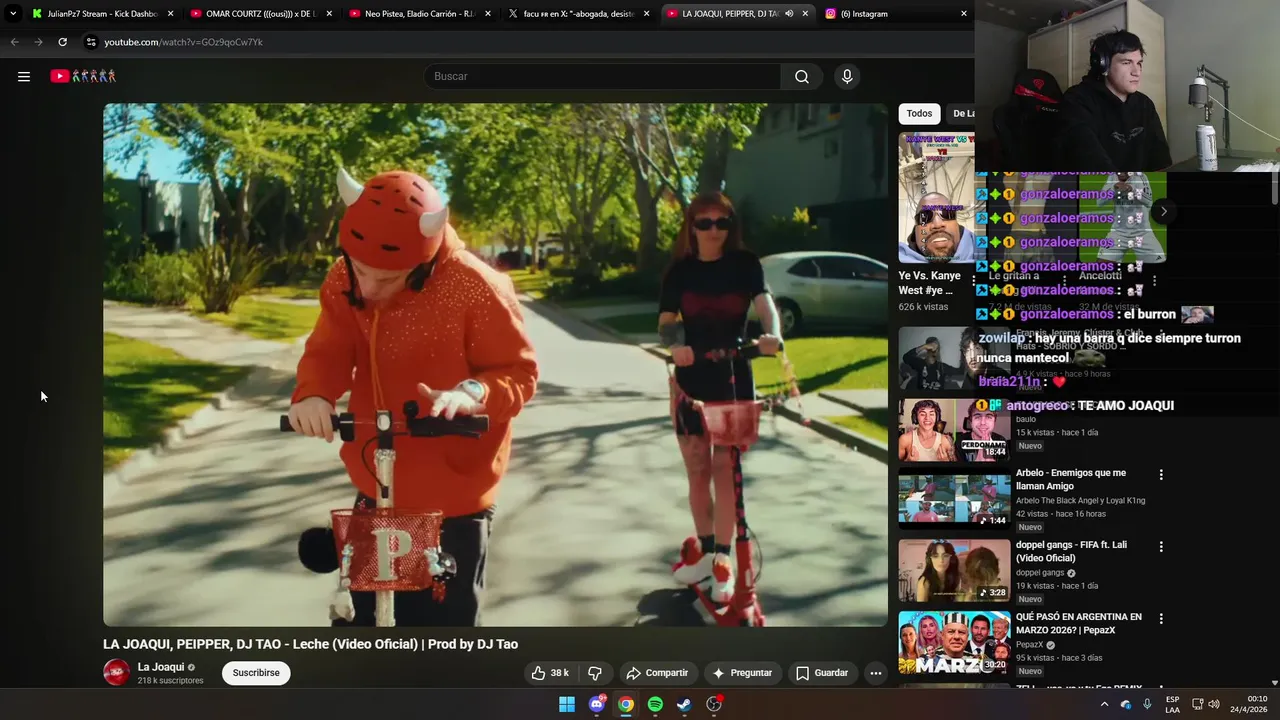This screenshot has height=720, width=1280.
Task: Open Chrome from the taskbar
Action: coord(626,704)
